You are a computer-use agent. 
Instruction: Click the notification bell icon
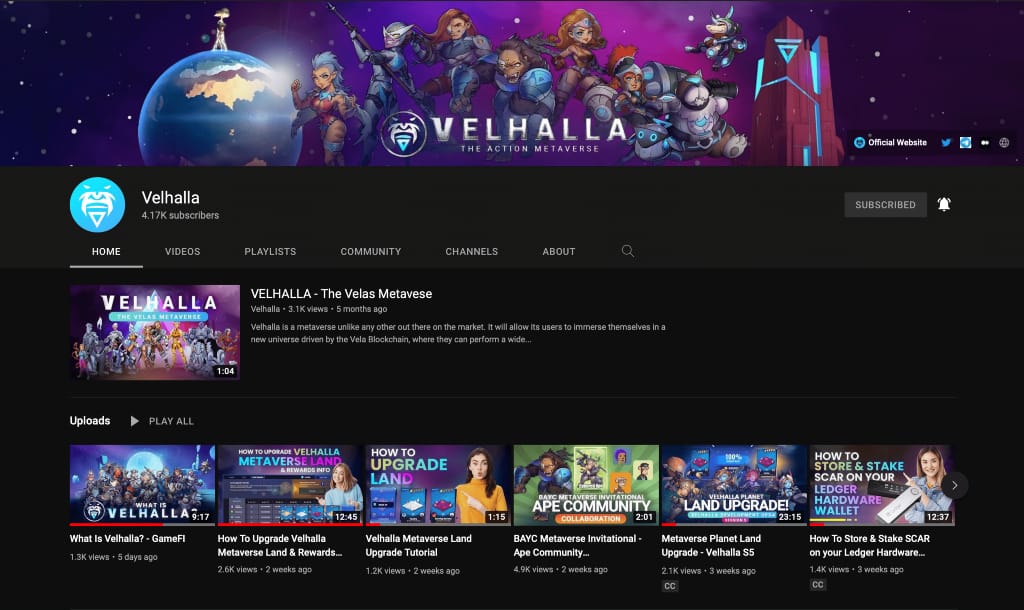click(x=944, y=204)
